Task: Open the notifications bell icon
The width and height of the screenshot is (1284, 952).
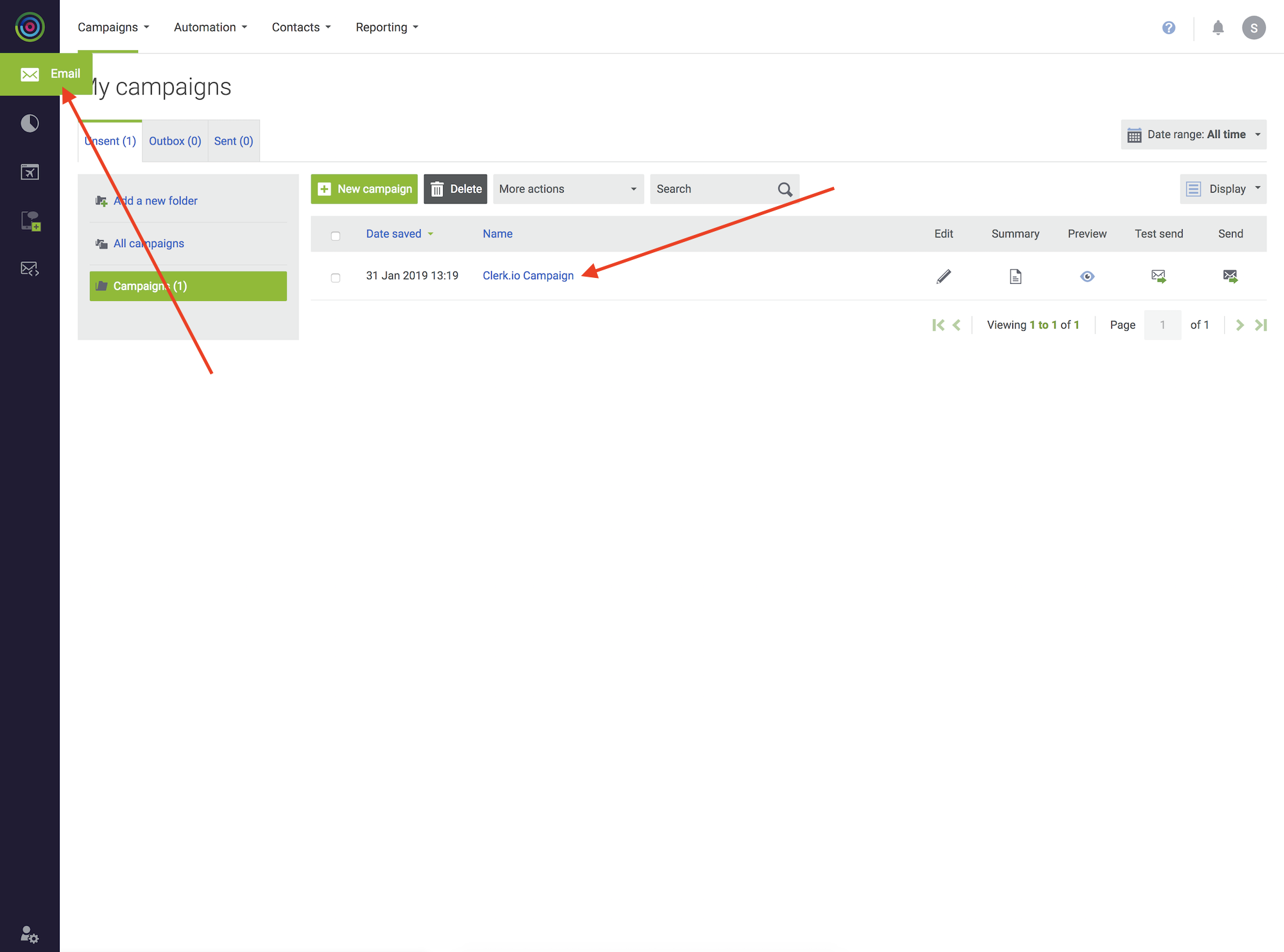Action: pos(1218,28)
